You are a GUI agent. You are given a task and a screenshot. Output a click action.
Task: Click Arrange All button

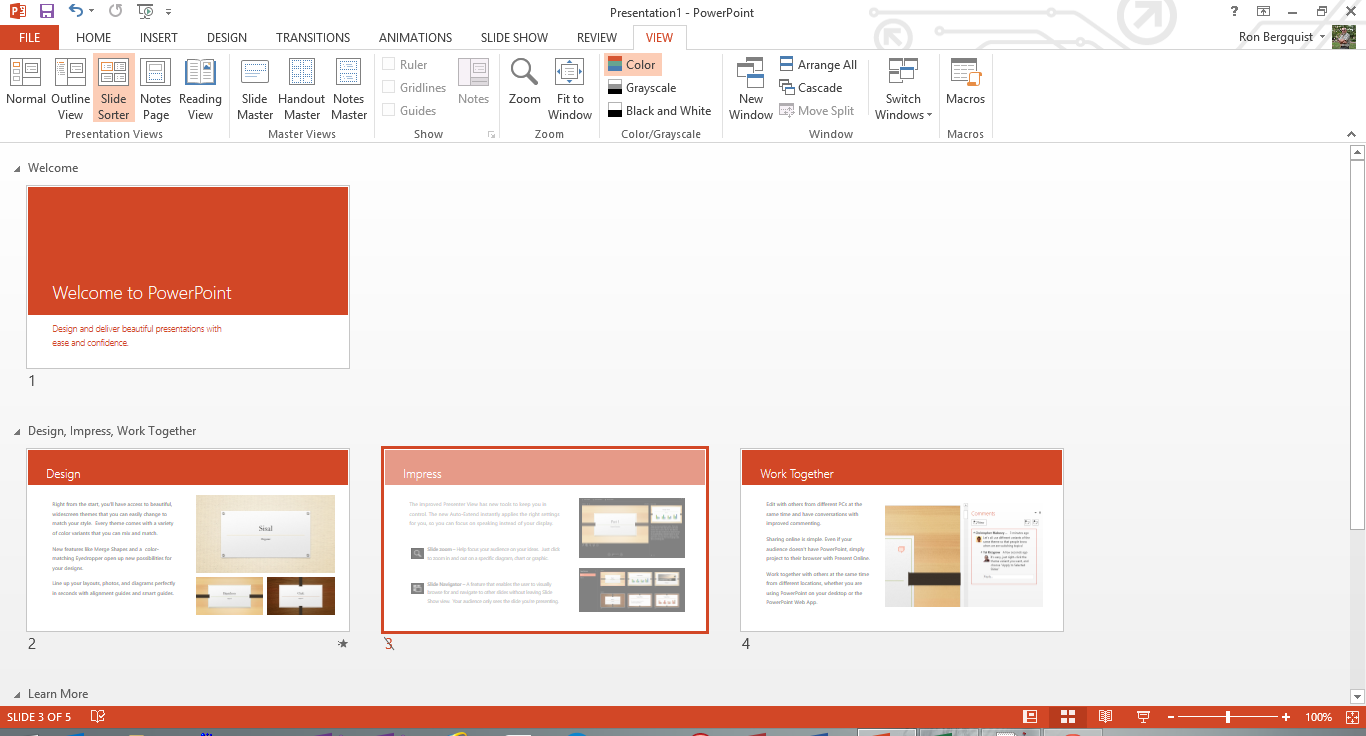tap(818, 65)
